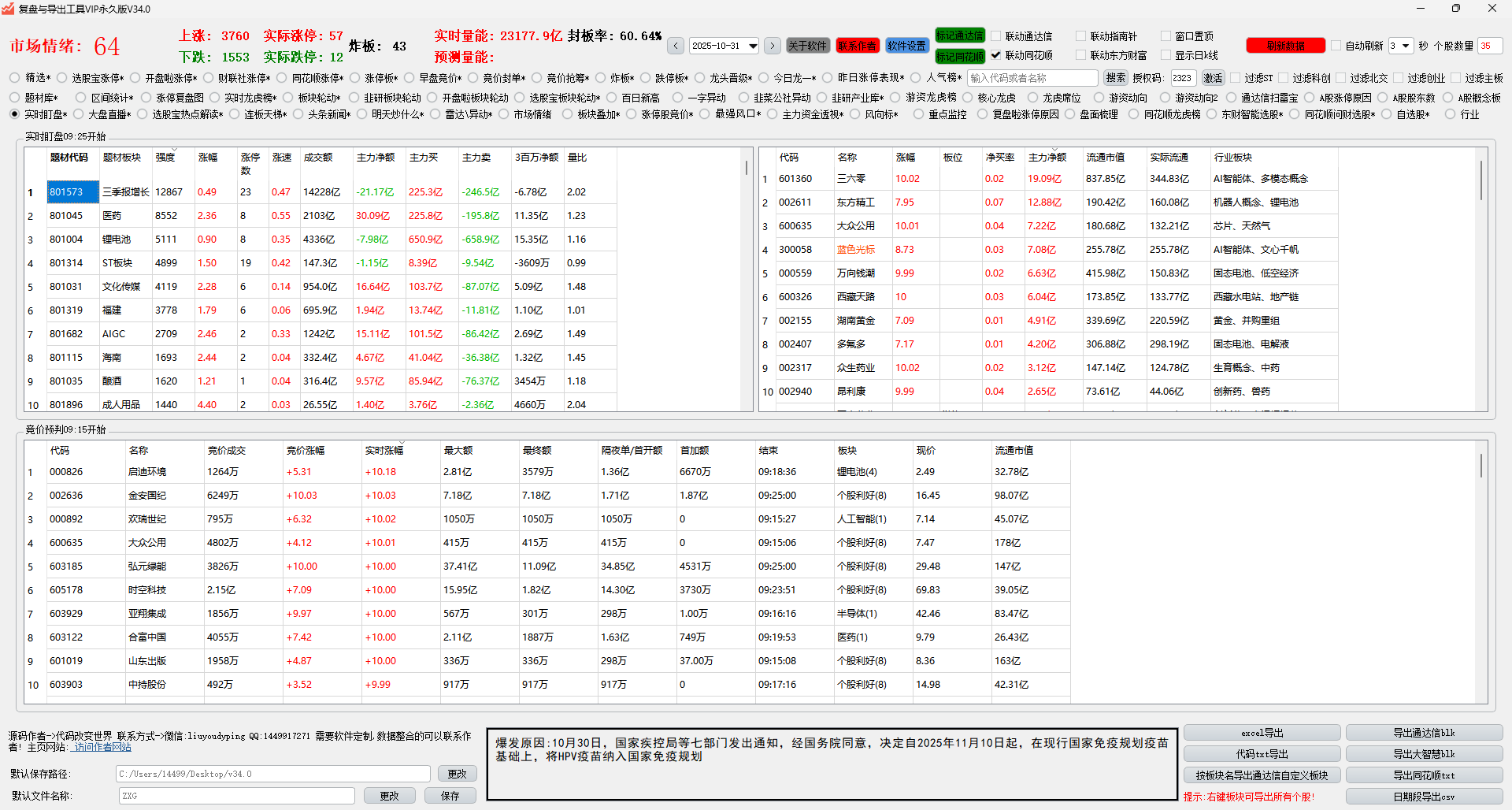Select 题材库* radio option
The width and height of the screenshot is (1512, 810).
point(15,98)
